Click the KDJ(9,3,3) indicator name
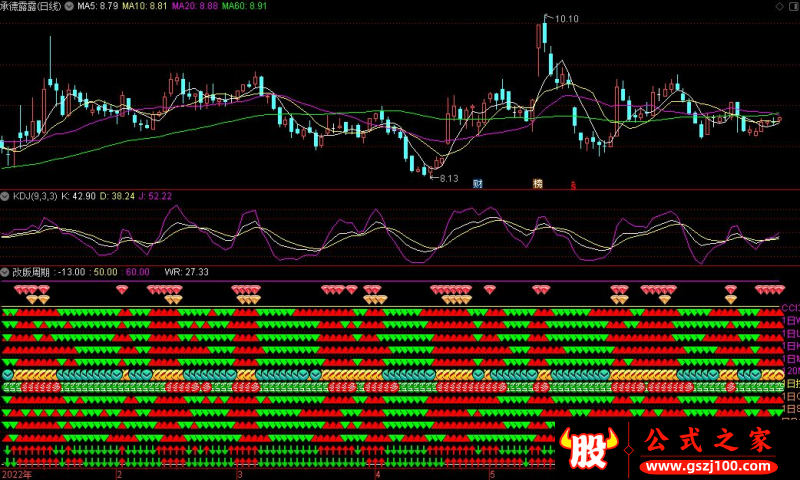Screen dimensions: 800x480 (35, 196)
